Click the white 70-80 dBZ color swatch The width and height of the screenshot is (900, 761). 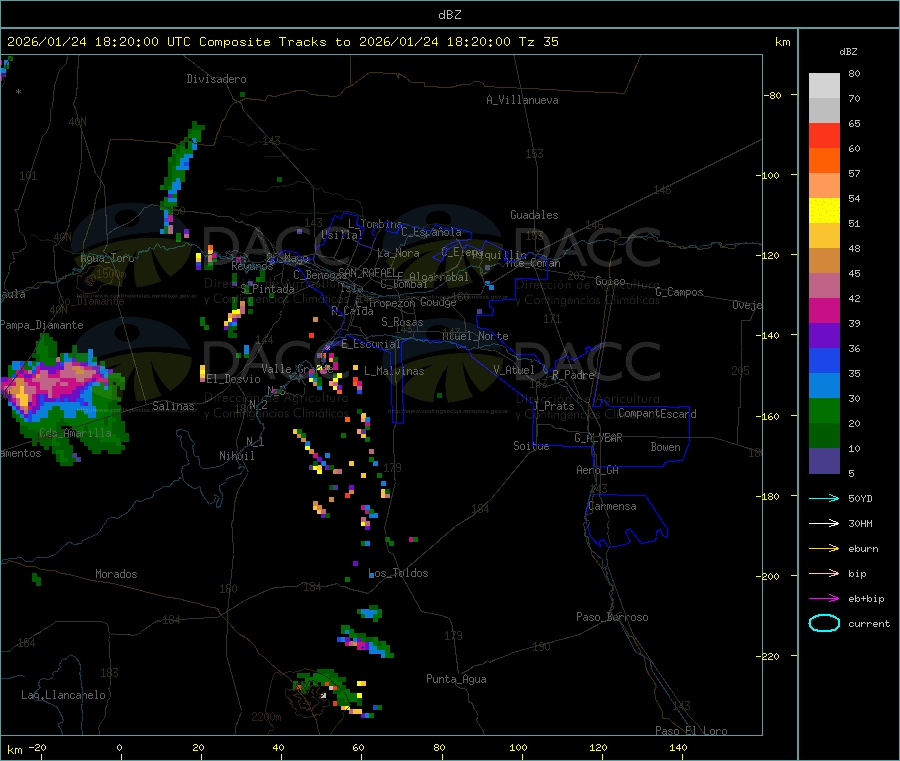[824, 86]
